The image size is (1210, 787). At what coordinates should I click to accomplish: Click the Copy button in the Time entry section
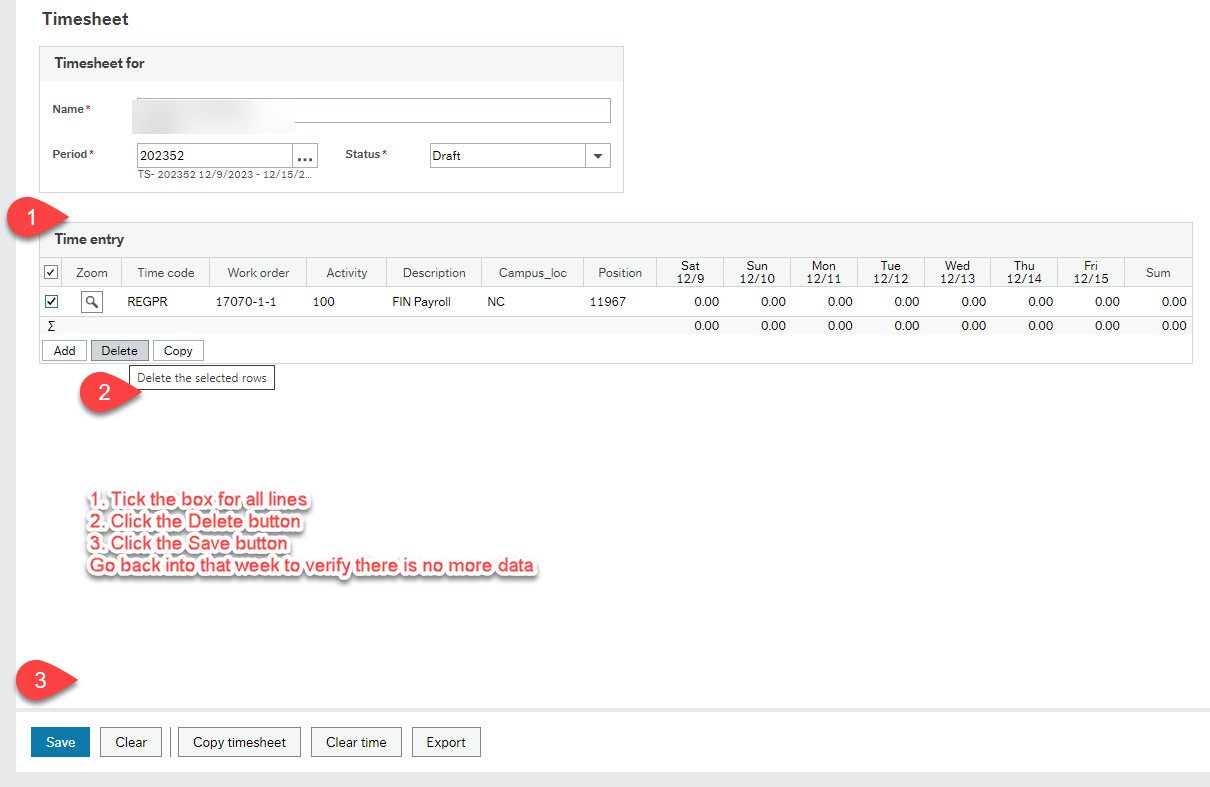(x=178, y=350)
